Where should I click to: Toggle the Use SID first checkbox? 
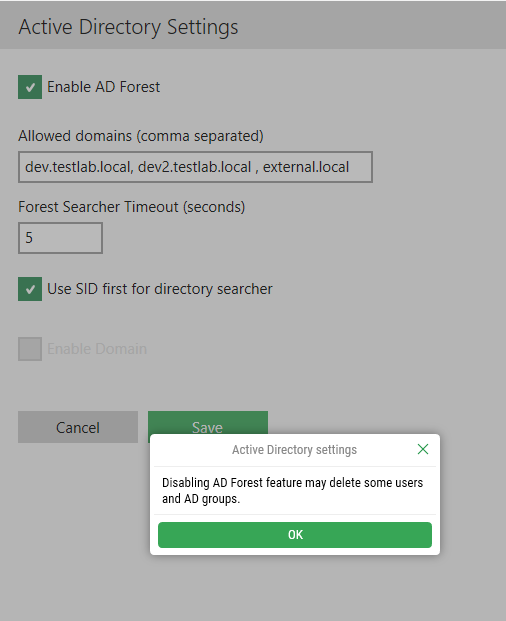click(30, 289)
